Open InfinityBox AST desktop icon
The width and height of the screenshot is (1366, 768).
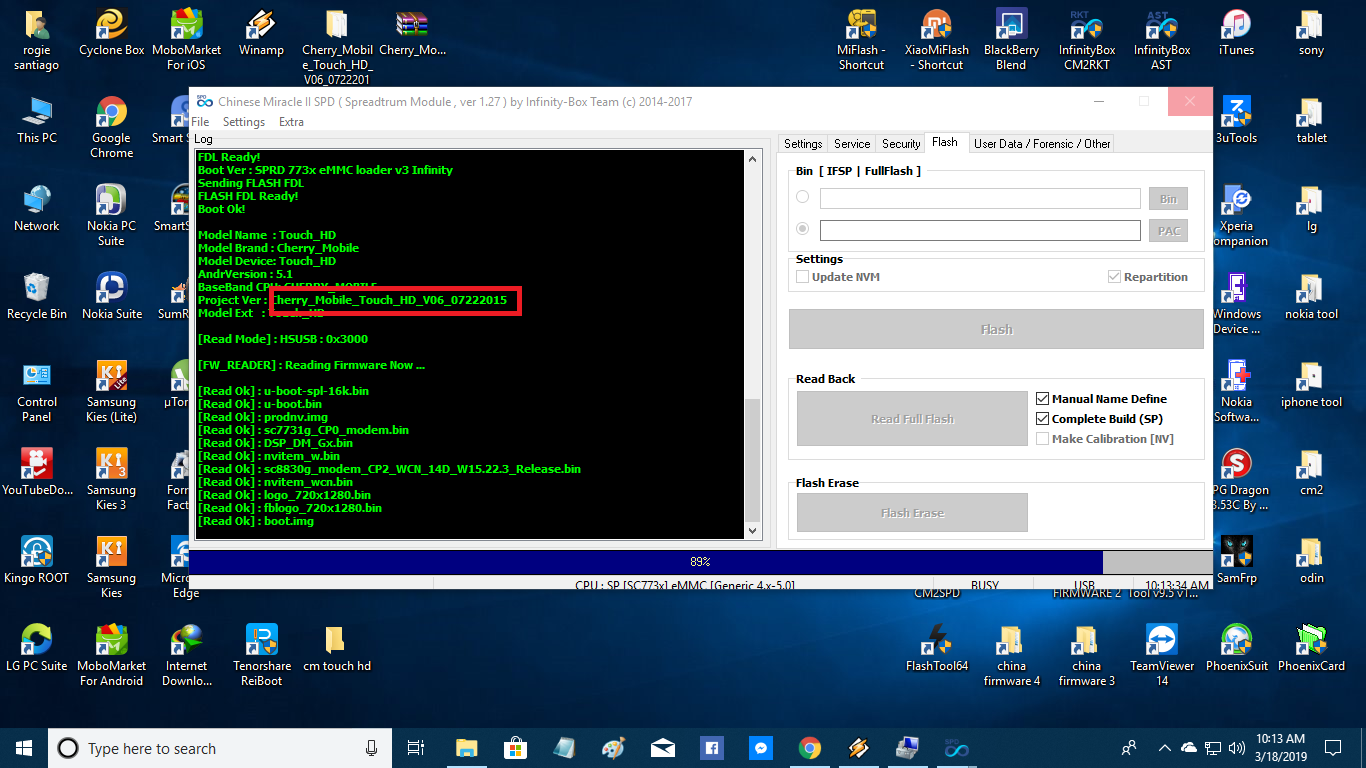click(1161, 40)
